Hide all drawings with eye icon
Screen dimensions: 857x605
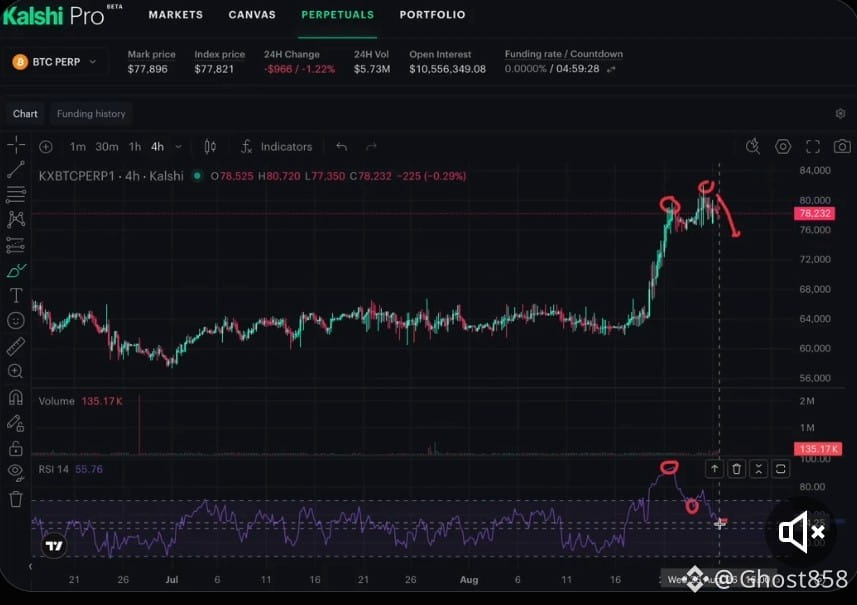16,472
